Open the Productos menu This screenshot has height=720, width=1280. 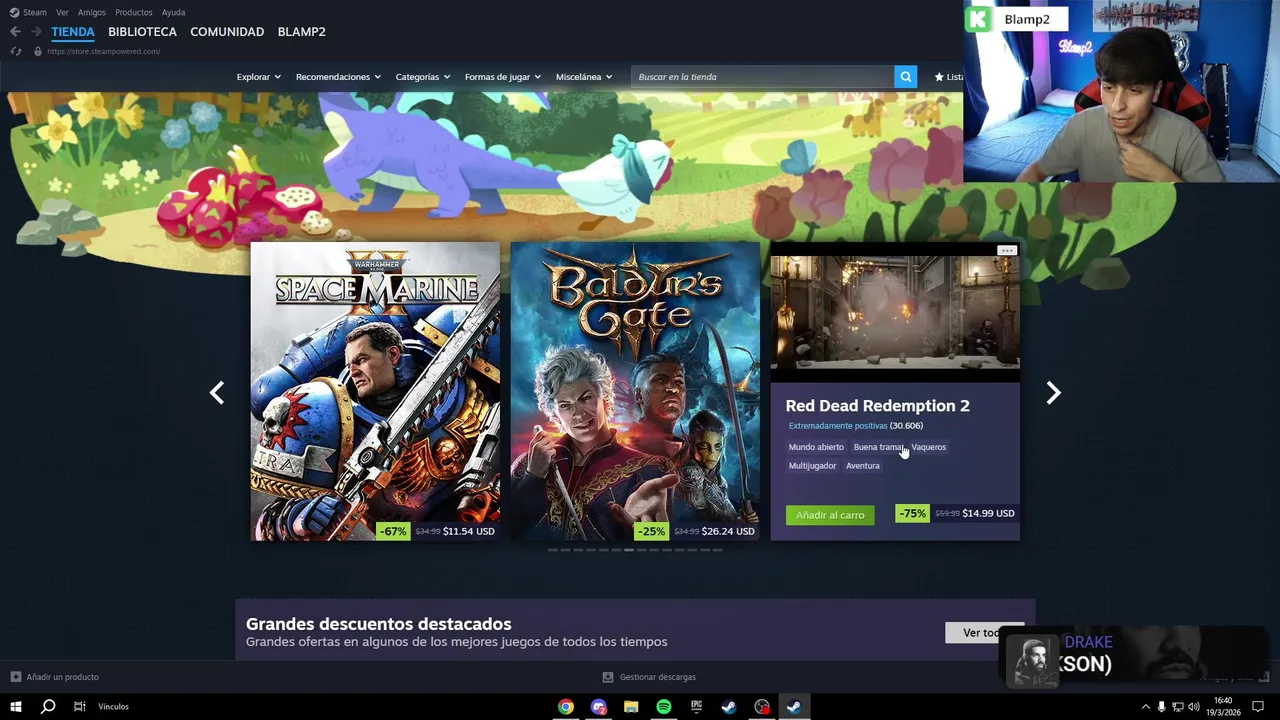click(134, 12)
